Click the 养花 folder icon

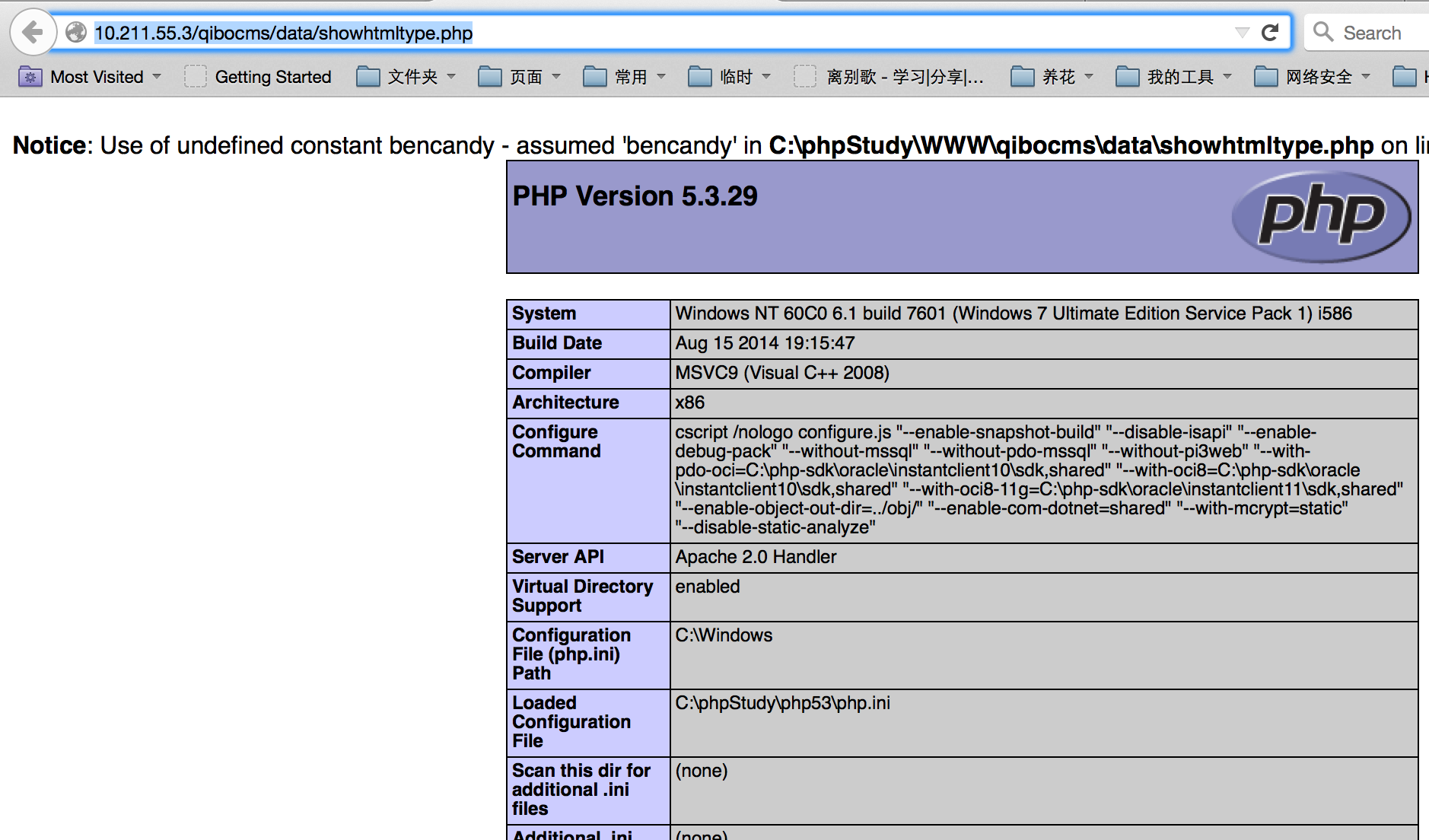[1022, 77]
